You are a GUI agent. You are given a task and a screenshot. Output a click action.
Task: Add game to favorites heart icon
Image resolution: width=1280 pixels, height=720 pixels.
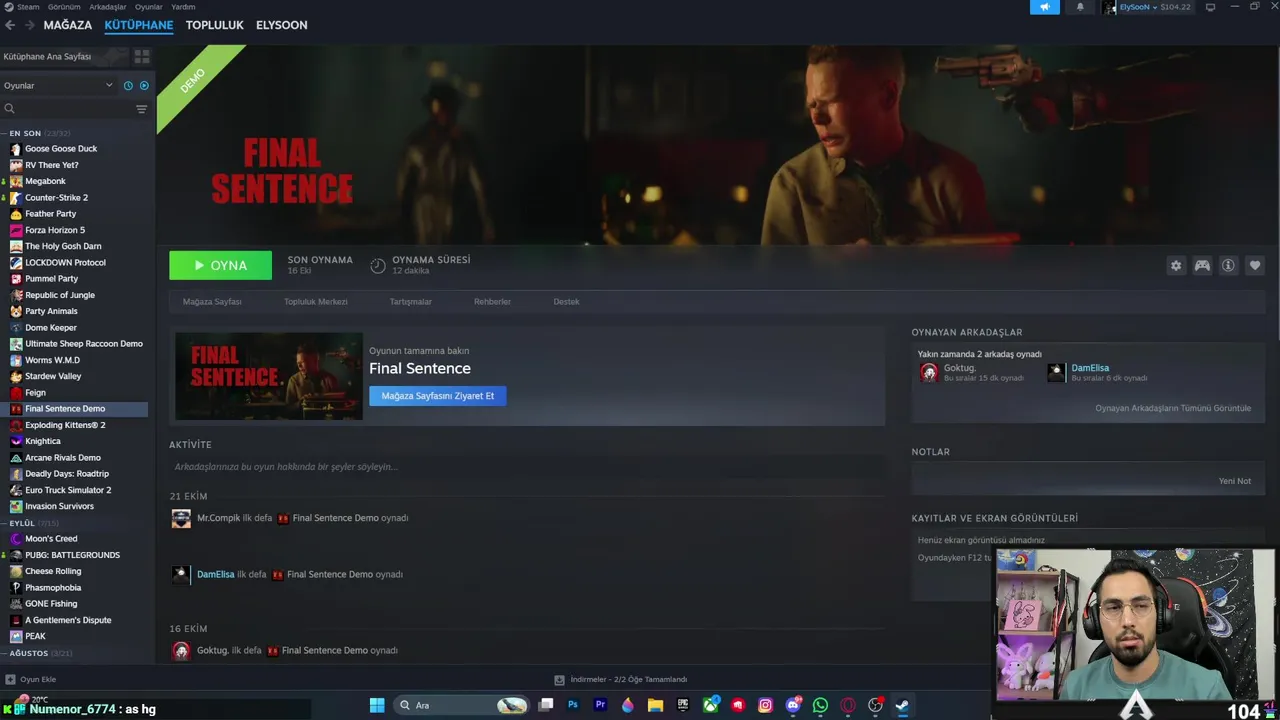pos(1254,266)
